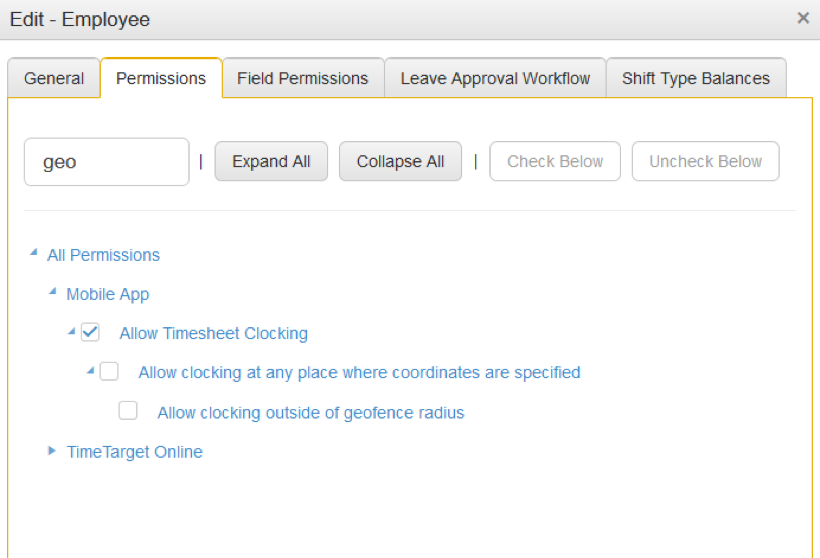Uncheck the Allow Timesheet Clocking checkbox
820x558 pixels.
pyautogui.click(x=90, y=332)
